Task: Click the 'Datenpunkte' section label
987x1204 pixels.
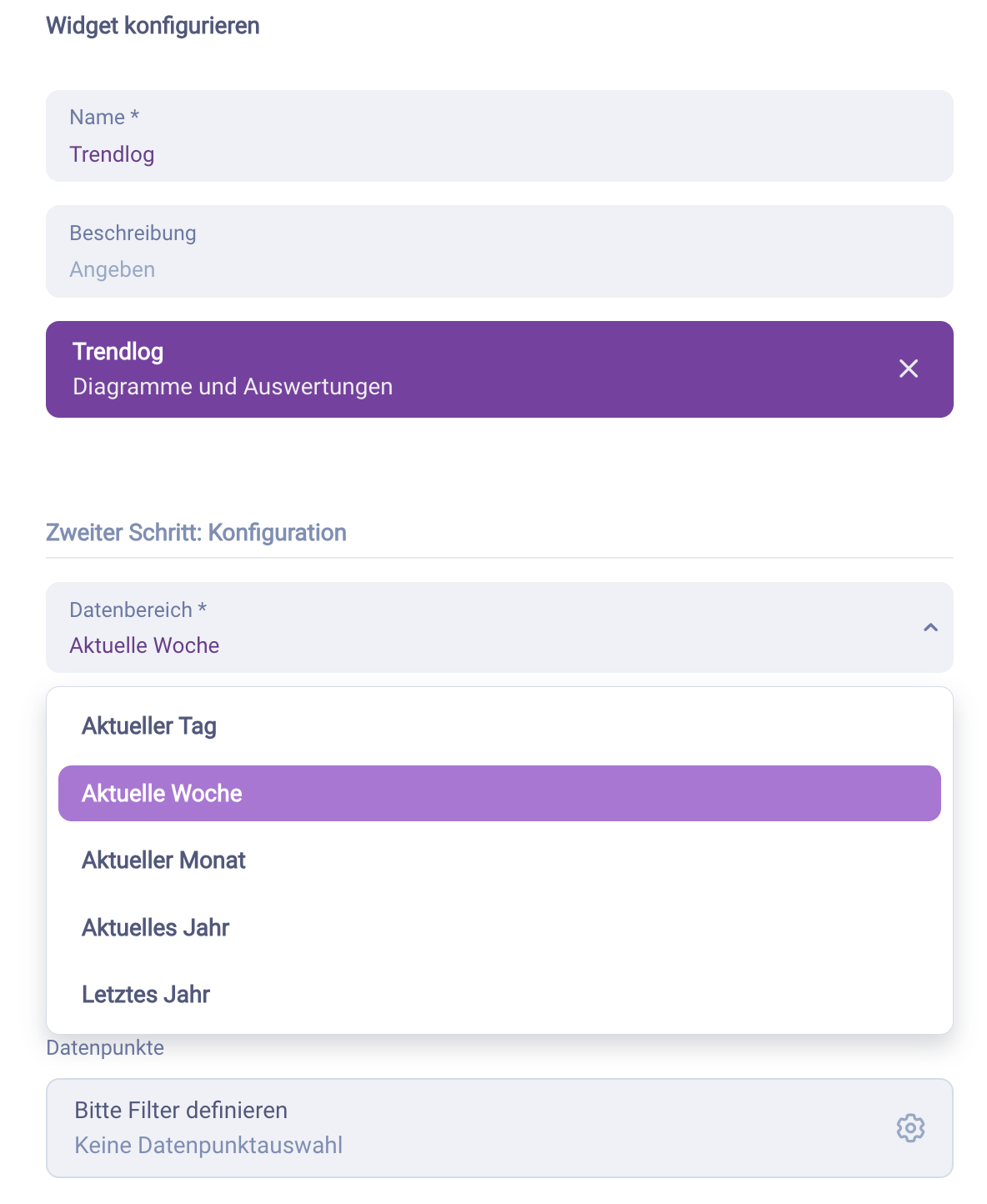Action: click(105, 1048)
